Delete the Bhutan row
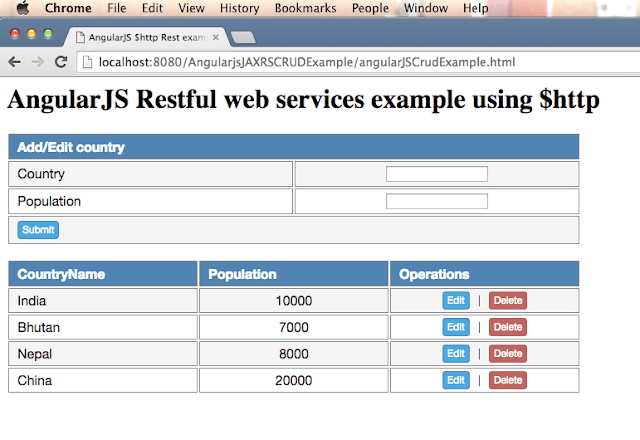This screenshot has width=640, height=440. click(x=508, y=327)
